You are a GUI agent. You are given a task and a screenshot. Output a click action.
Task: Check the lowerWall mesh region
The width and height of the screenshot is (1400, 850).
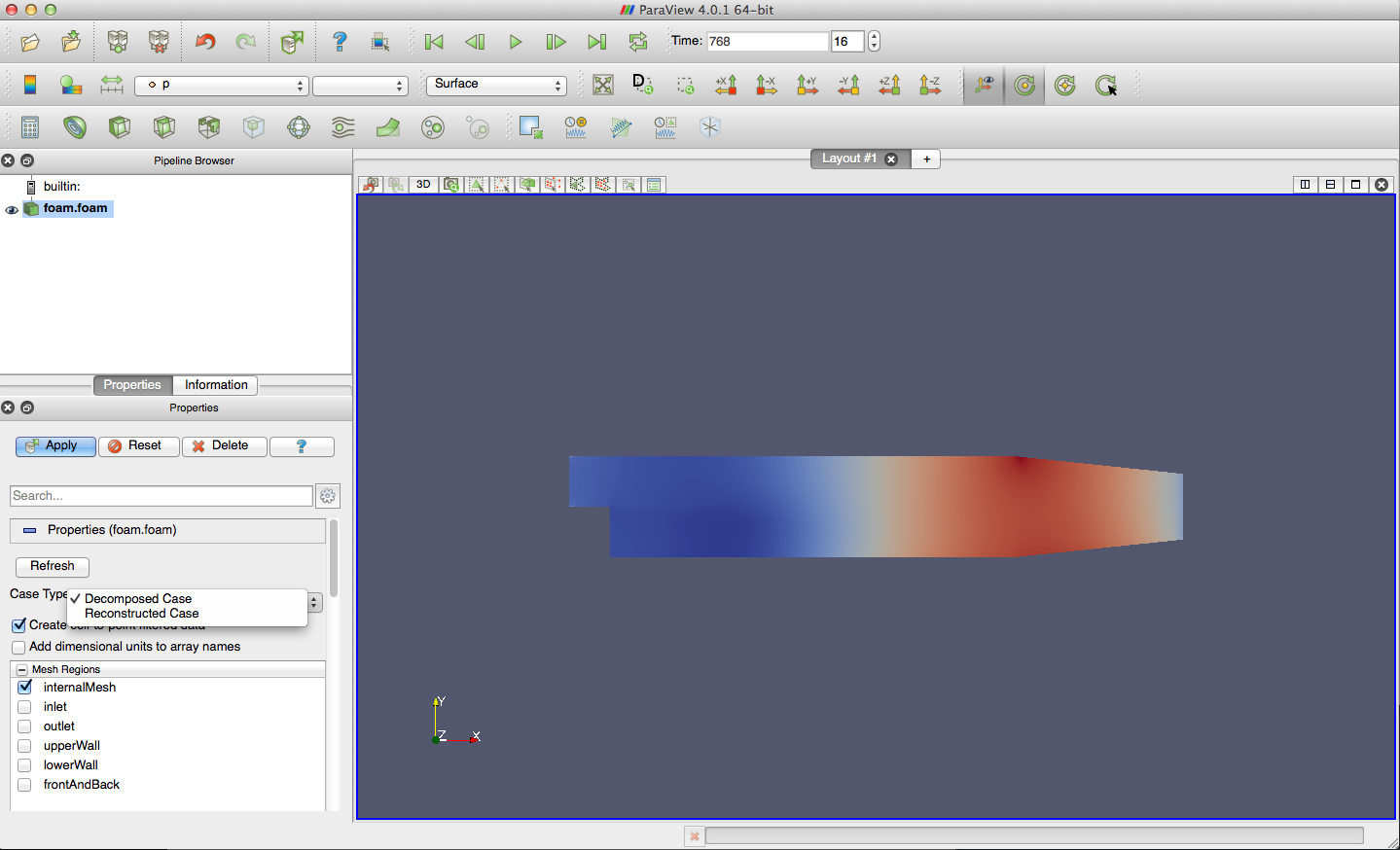click(x=25, y=765)
